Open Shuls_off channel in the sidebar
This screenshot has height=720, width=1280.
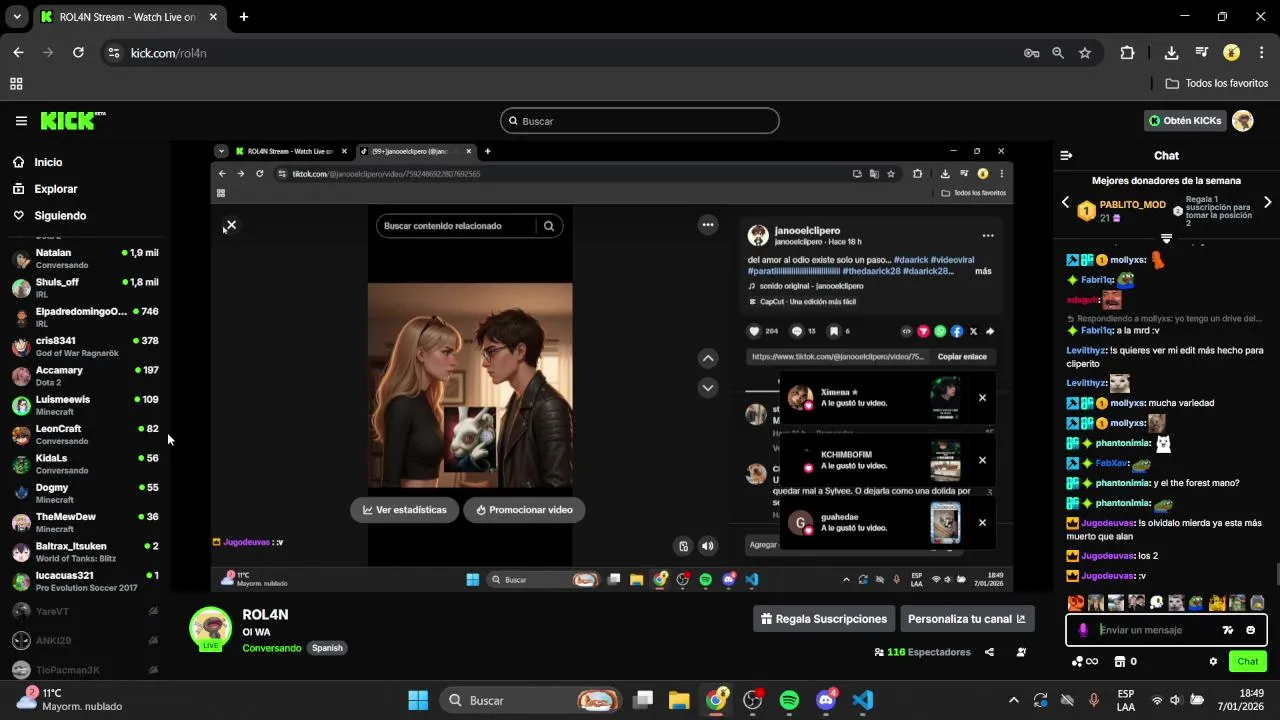(x=86, y=288)
